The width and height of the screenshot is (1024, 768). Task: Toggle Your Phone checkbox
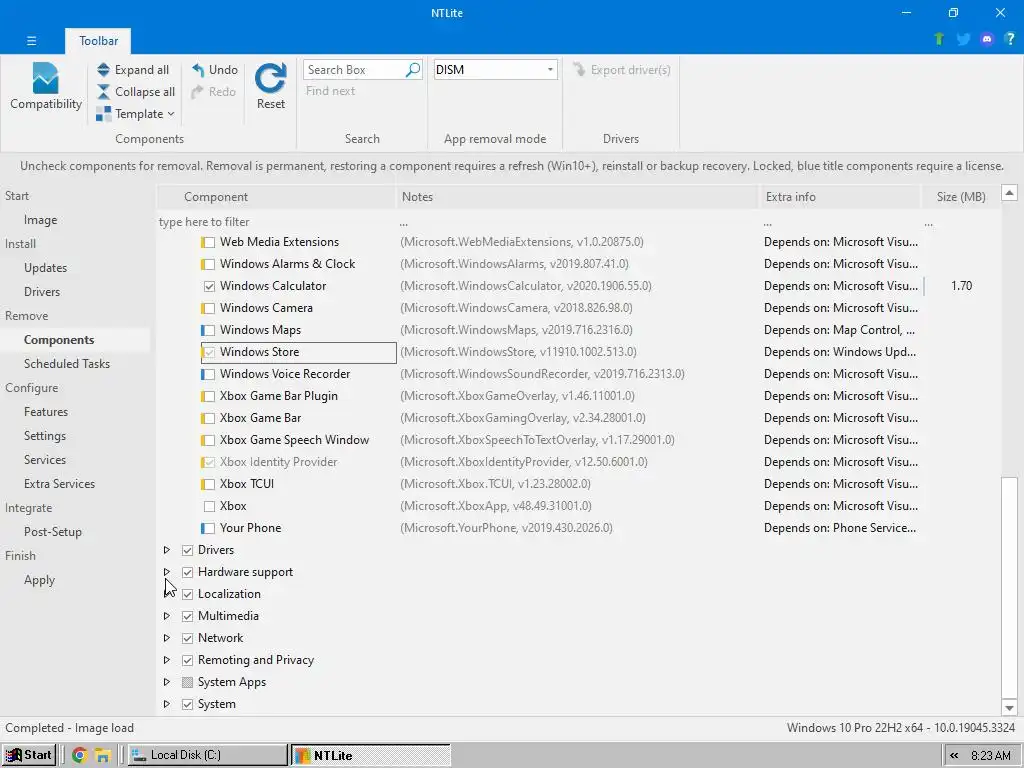click(x=208, y=528)
